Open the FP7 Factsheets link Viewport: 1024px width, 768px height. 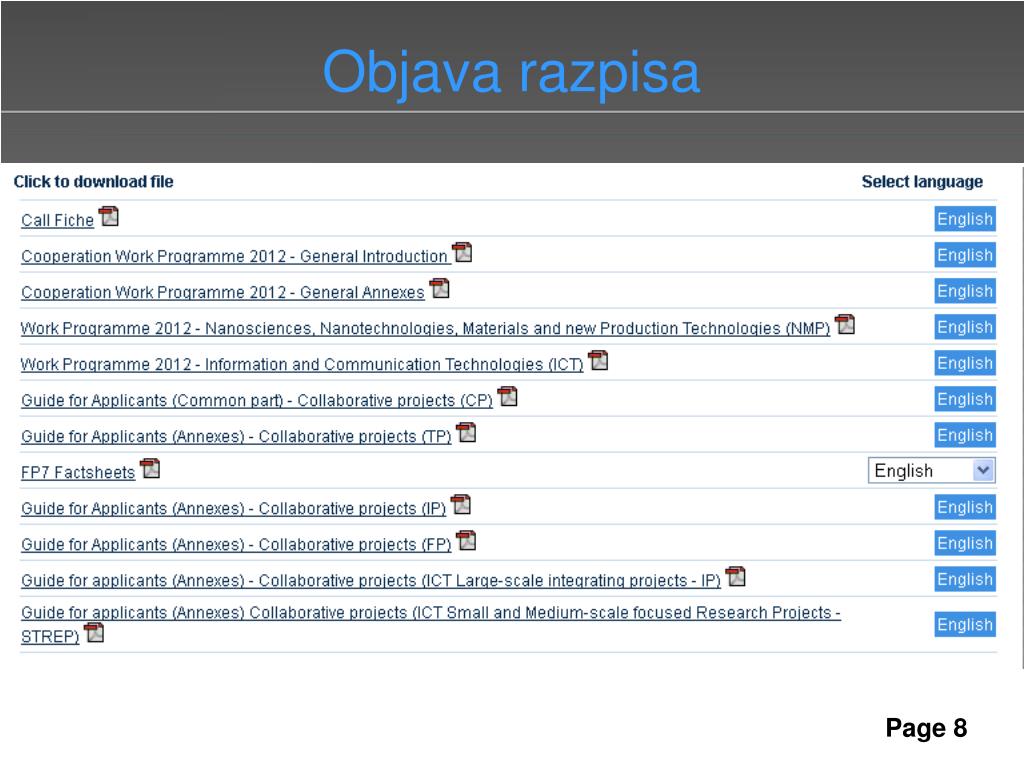[77, 473]
